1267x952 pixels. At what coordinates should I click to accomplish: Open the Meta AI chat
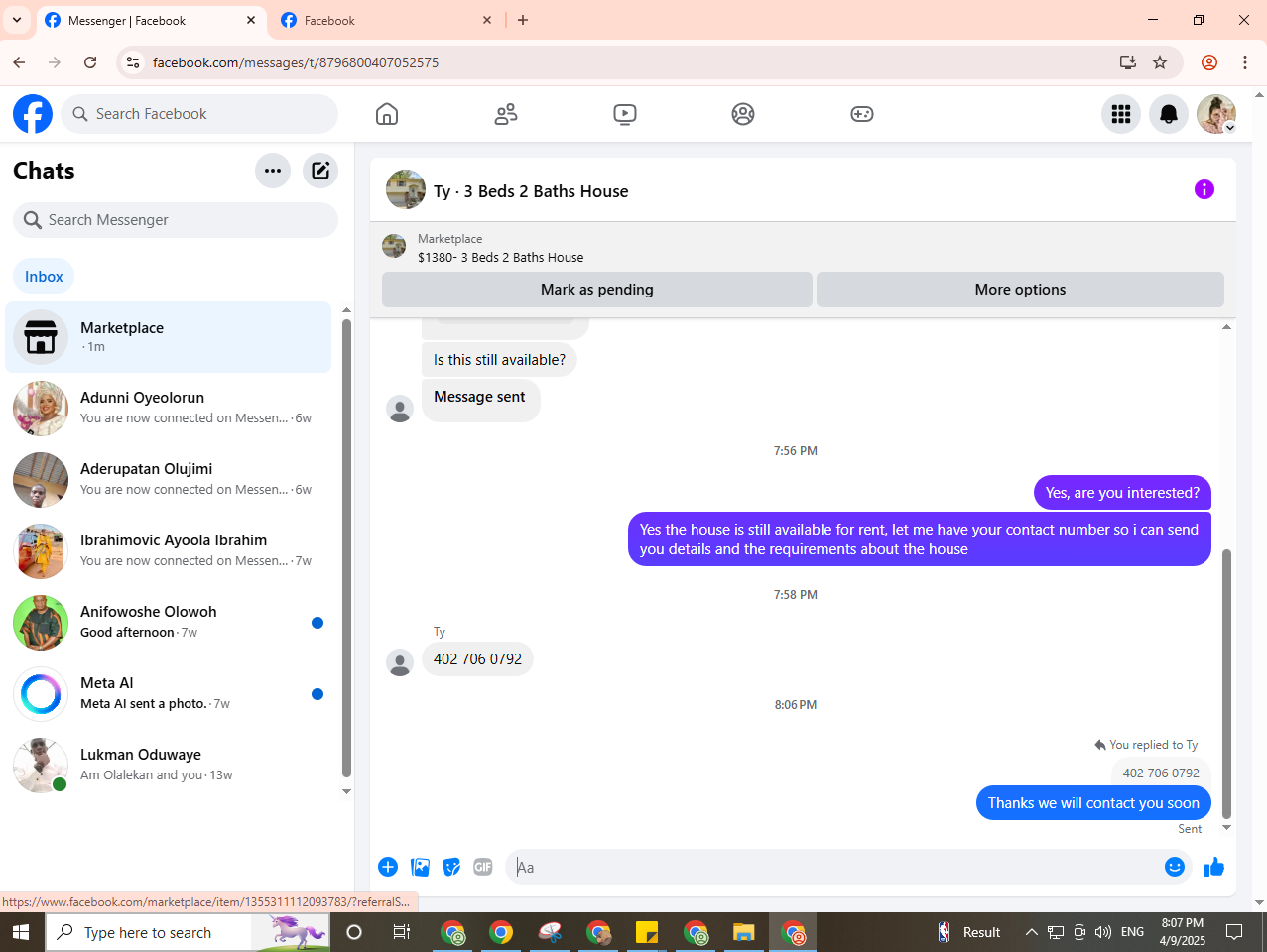pos(169,694)
